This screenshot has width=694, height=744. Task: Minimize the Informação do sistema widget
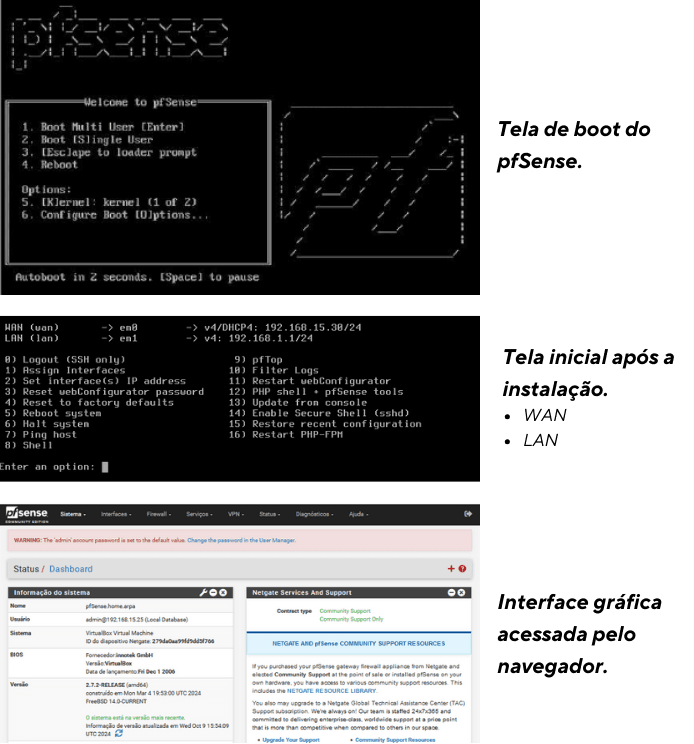pyautogui.click(x=214, y=593)
